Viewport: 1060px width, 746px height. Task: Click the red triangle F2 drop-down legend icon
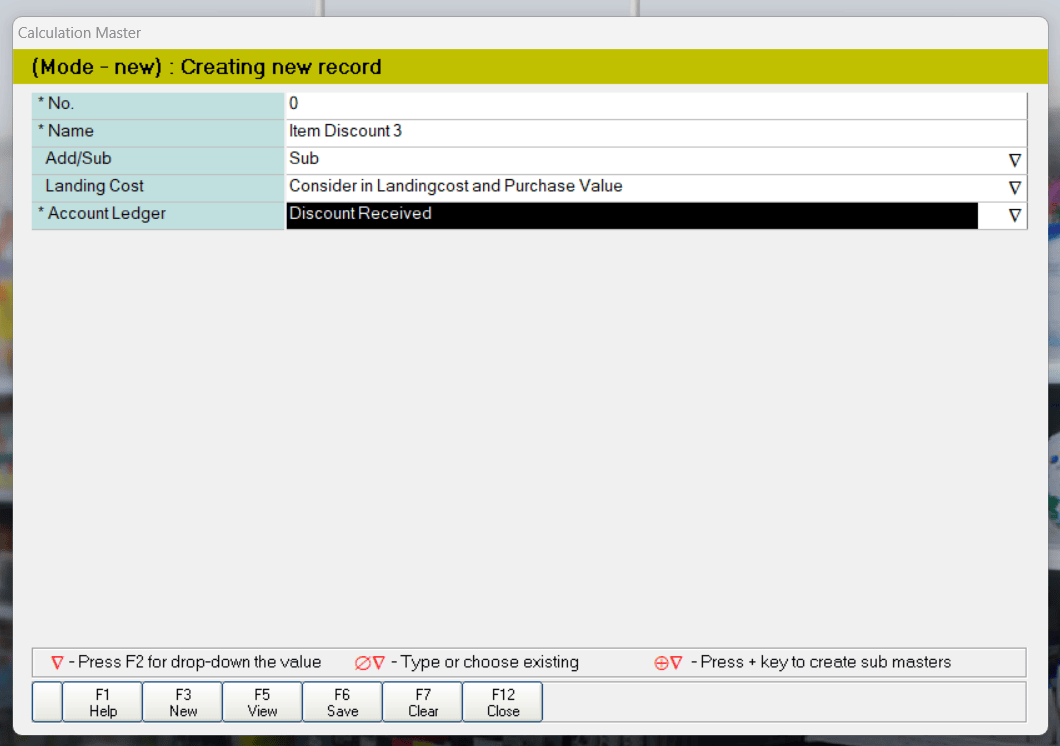(57, 663)
